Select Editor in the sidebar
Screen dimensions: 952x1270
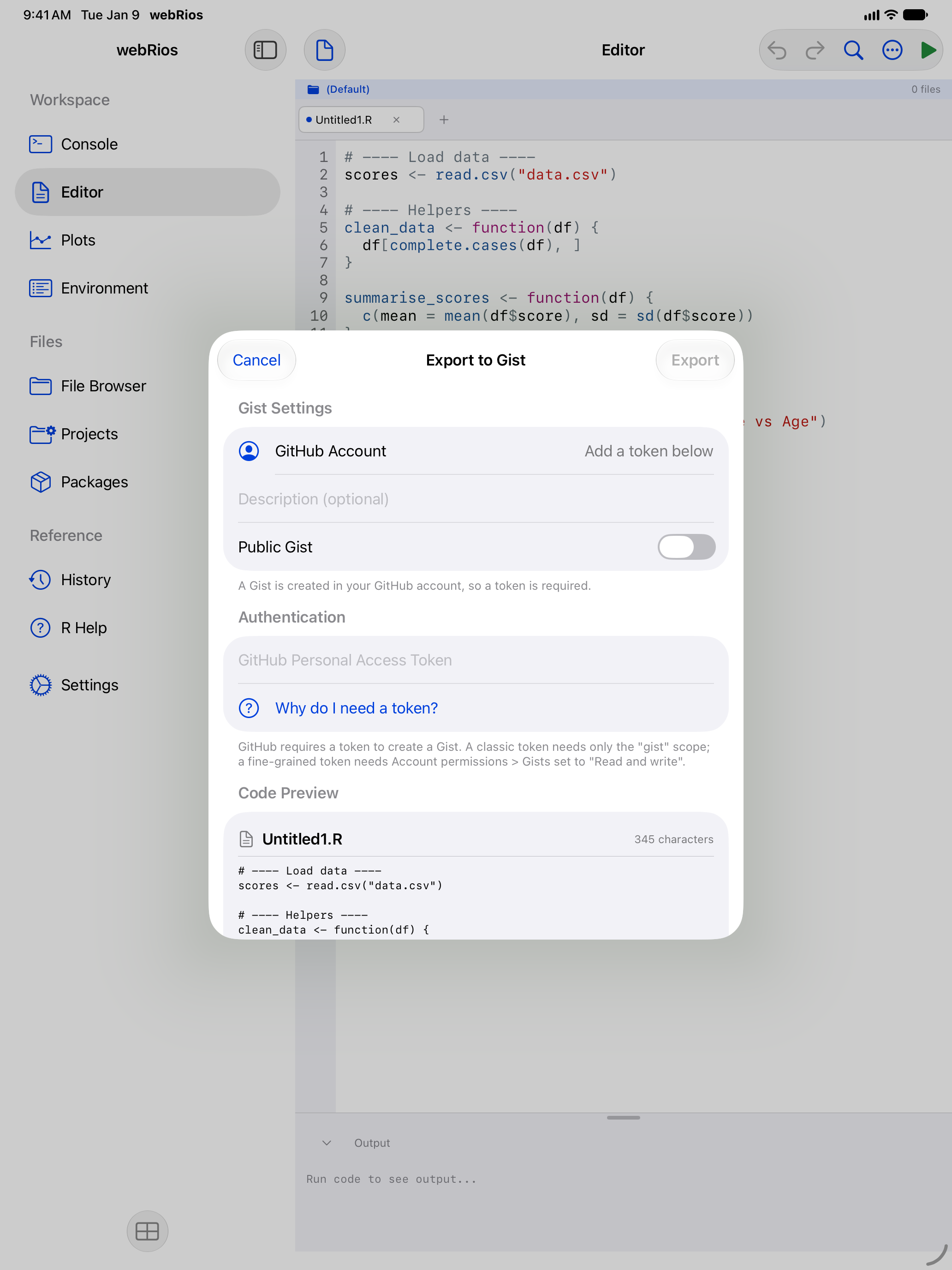pos(148,192)
